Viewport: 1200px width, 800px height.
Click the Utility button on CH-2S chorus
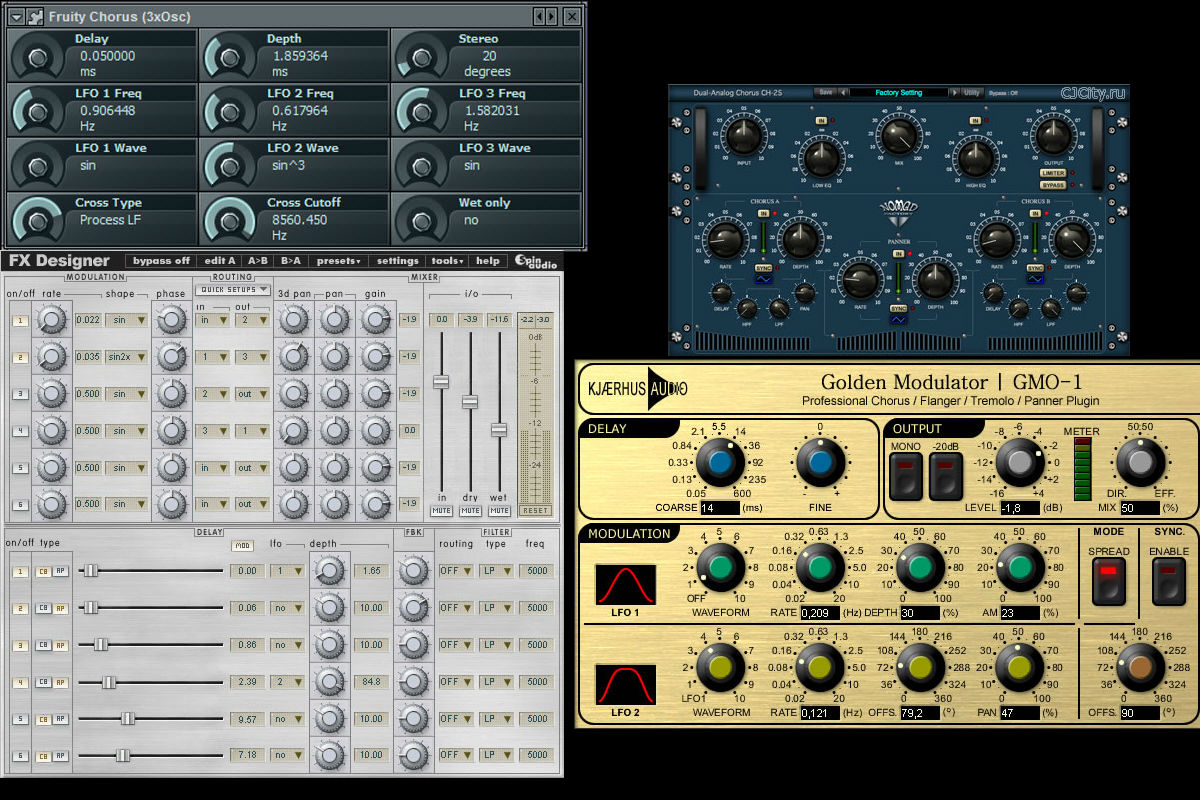coord(972,92)
